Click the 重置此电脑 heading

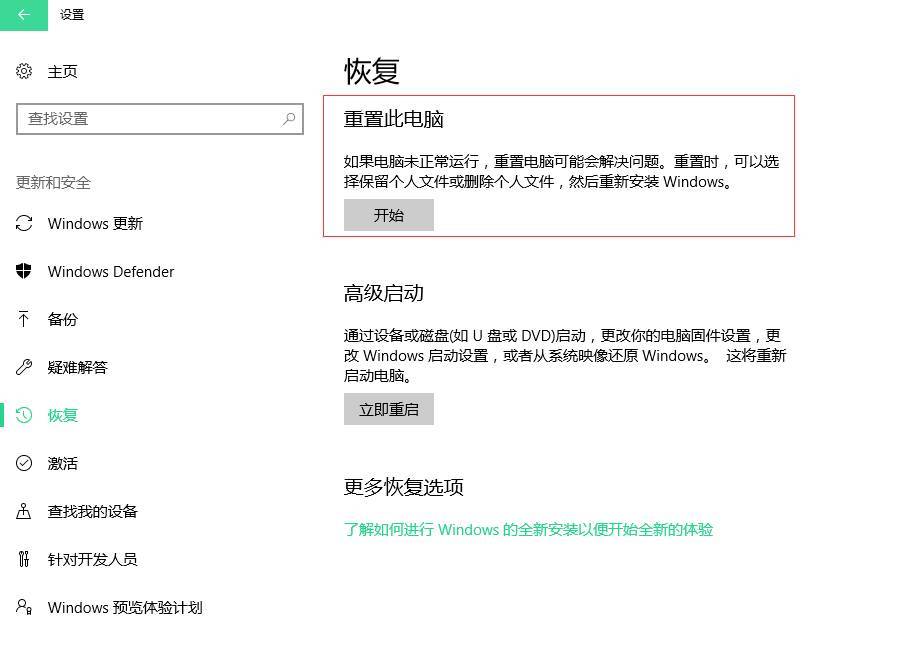pyautogui.click(x=394, y=119)
